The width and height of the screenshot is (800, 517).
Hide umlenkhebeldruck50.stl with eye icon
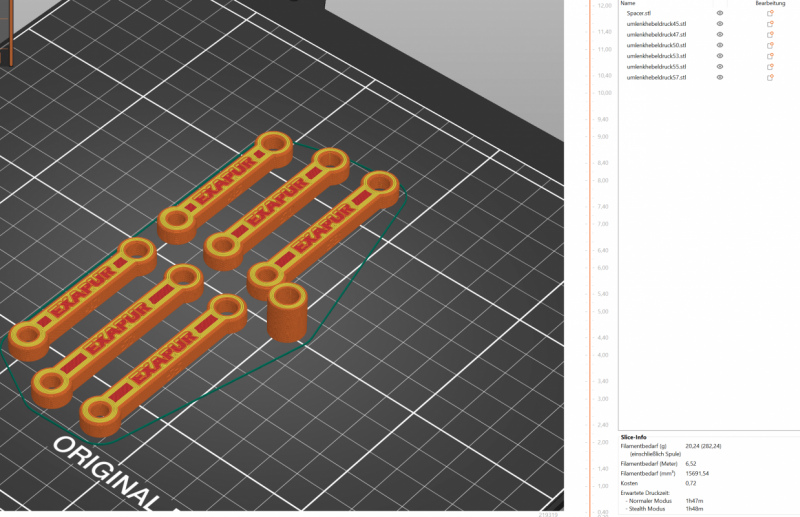coord(720,45)
